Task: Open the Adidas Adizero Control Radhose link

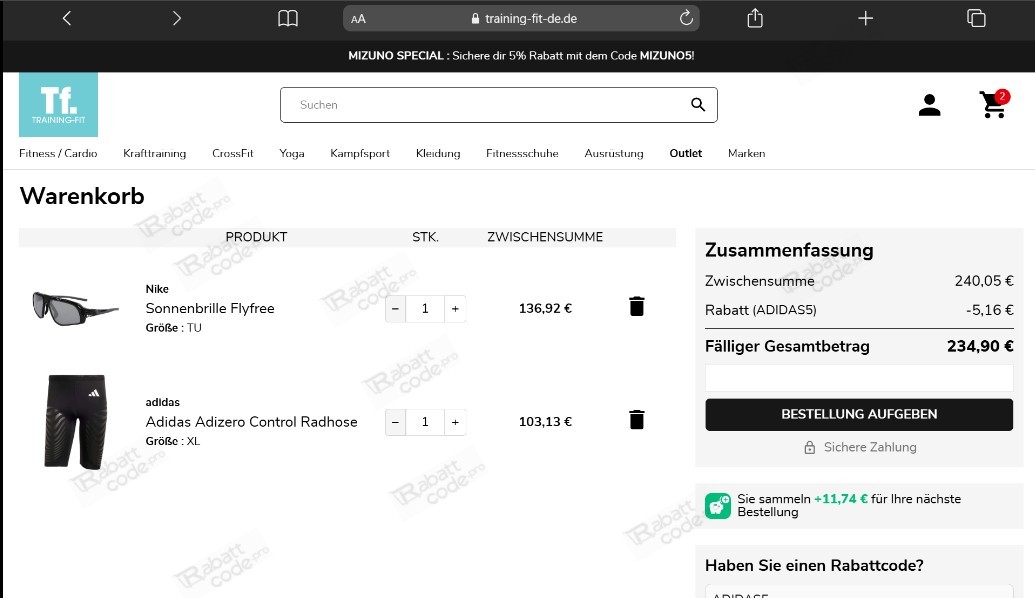Action: coord(251,422)
